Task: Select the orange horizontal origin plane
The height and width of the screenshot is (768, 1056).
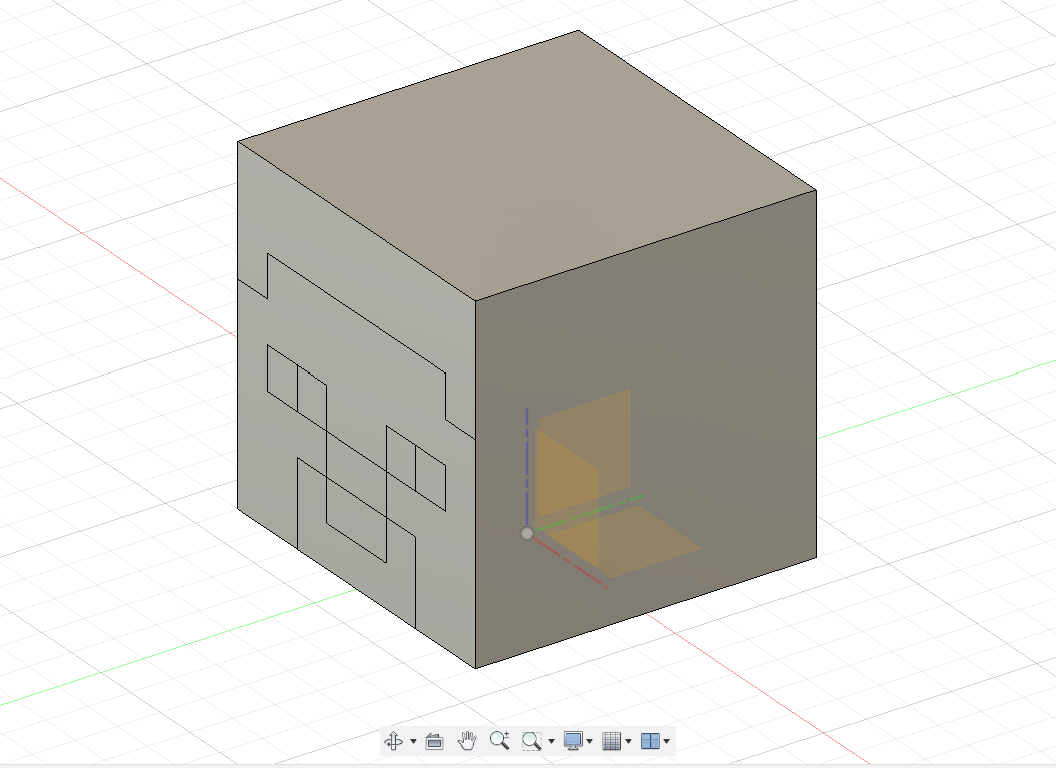Action: coord(623,542)
